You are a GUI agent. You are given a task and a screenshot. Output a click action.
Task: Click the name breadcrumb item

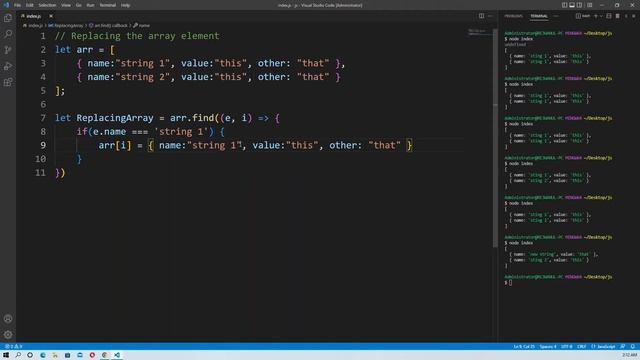pyautogui.click(x=142, y=25)
